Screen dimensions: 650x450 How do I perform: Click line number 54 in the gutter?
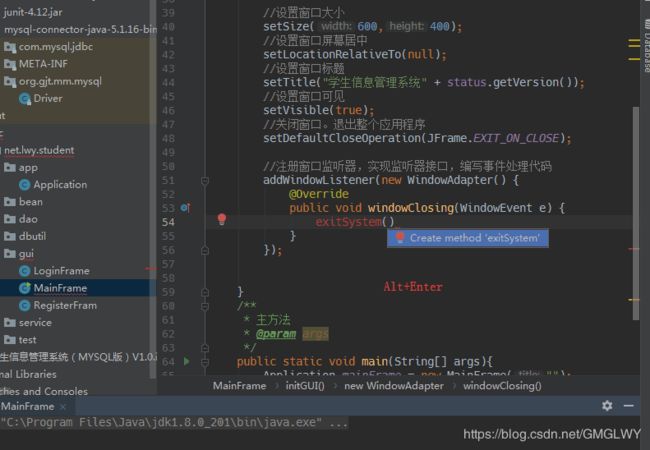point(168,222)
